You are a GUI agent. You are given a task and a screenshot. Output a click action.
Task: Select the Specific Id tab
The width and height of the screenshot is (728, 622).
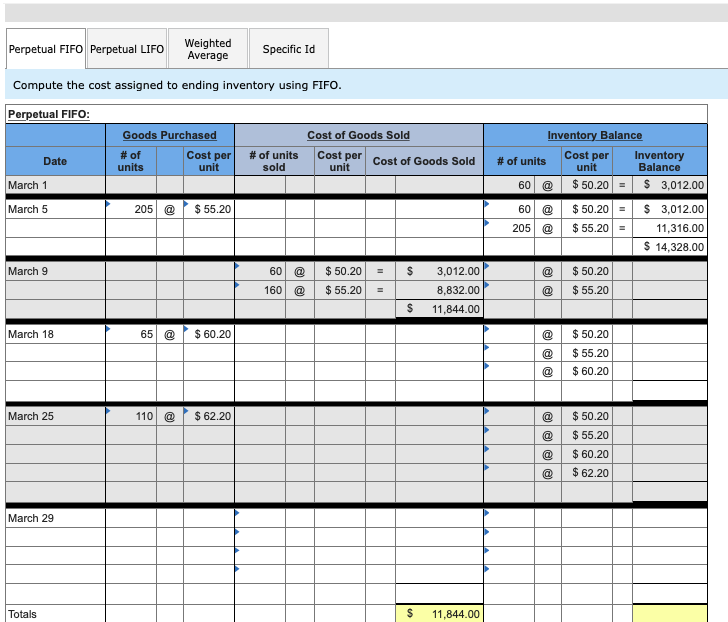pyautogui.click(x=289, y=49)
